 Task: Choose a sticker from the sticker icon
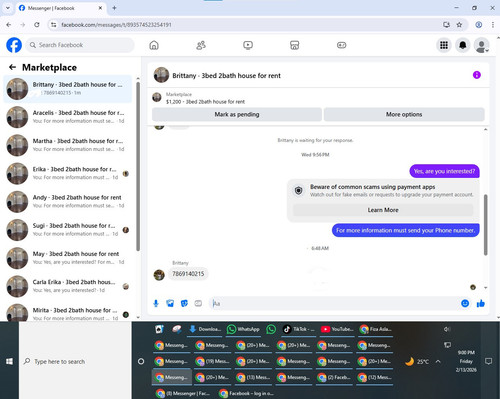pos(184,303)
